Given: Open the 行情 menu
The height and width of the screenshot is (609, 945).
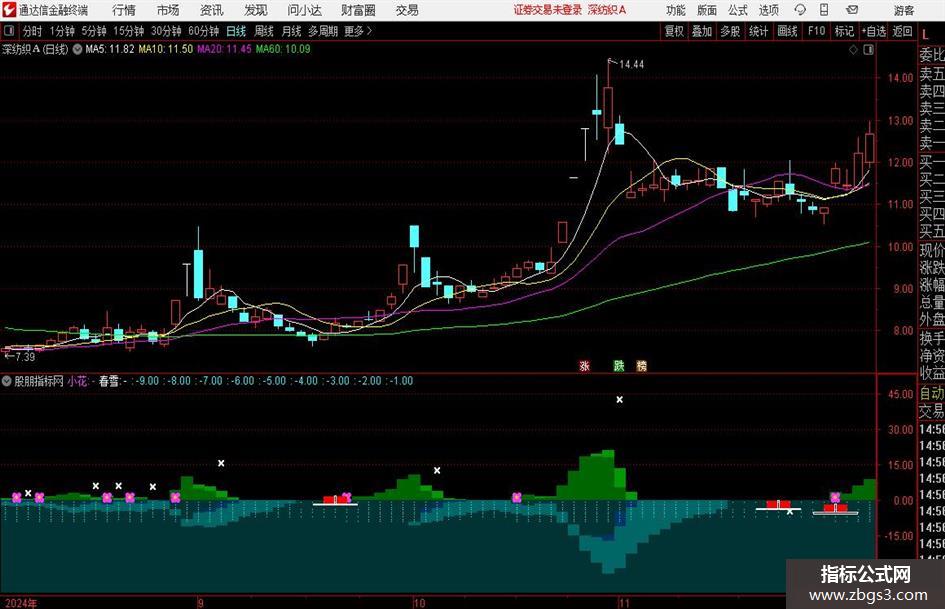Looking at the screenshot, I should [124, 10].
